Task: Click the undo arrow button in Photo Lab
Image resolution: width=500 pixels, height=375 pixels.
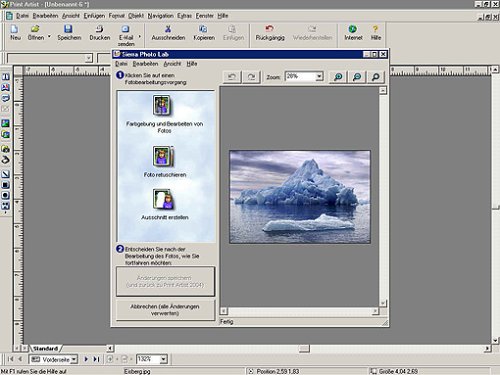Action: [x=232, y=77]
